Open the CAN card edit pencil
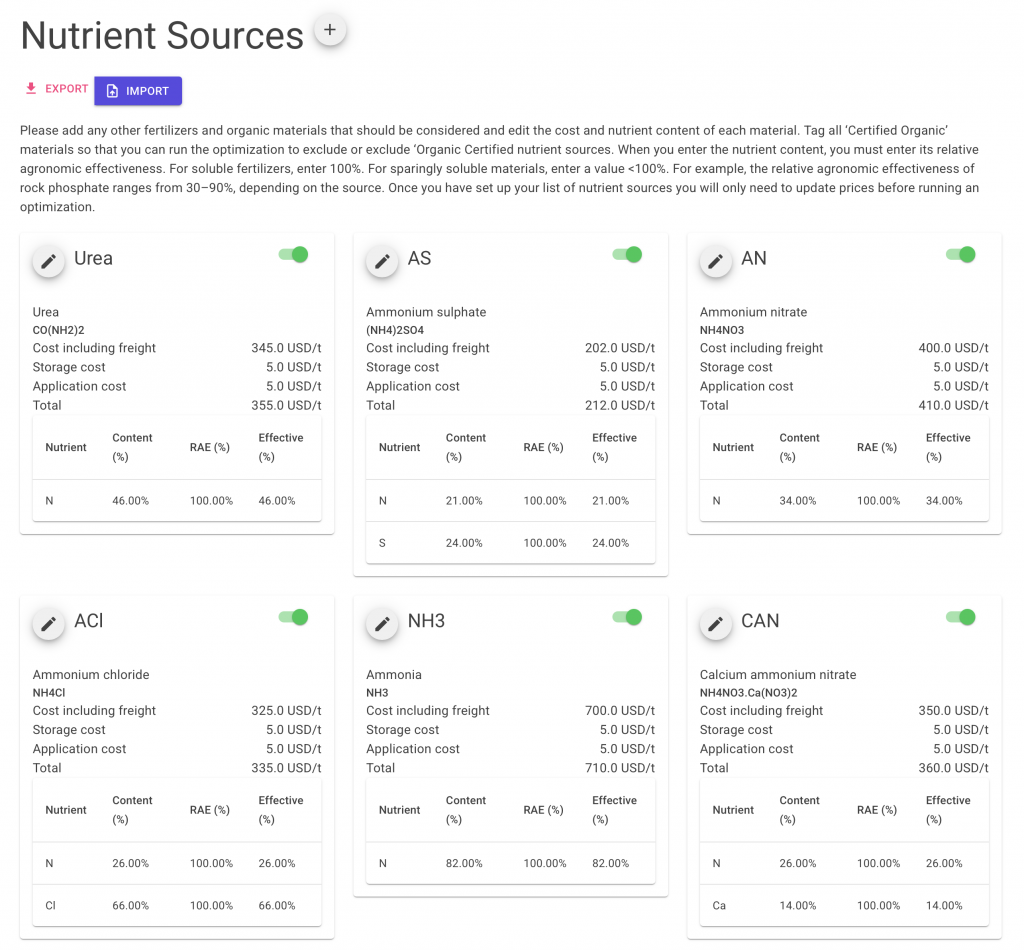The width and height of the screenshot is (1024, 950). pos(715,625)
